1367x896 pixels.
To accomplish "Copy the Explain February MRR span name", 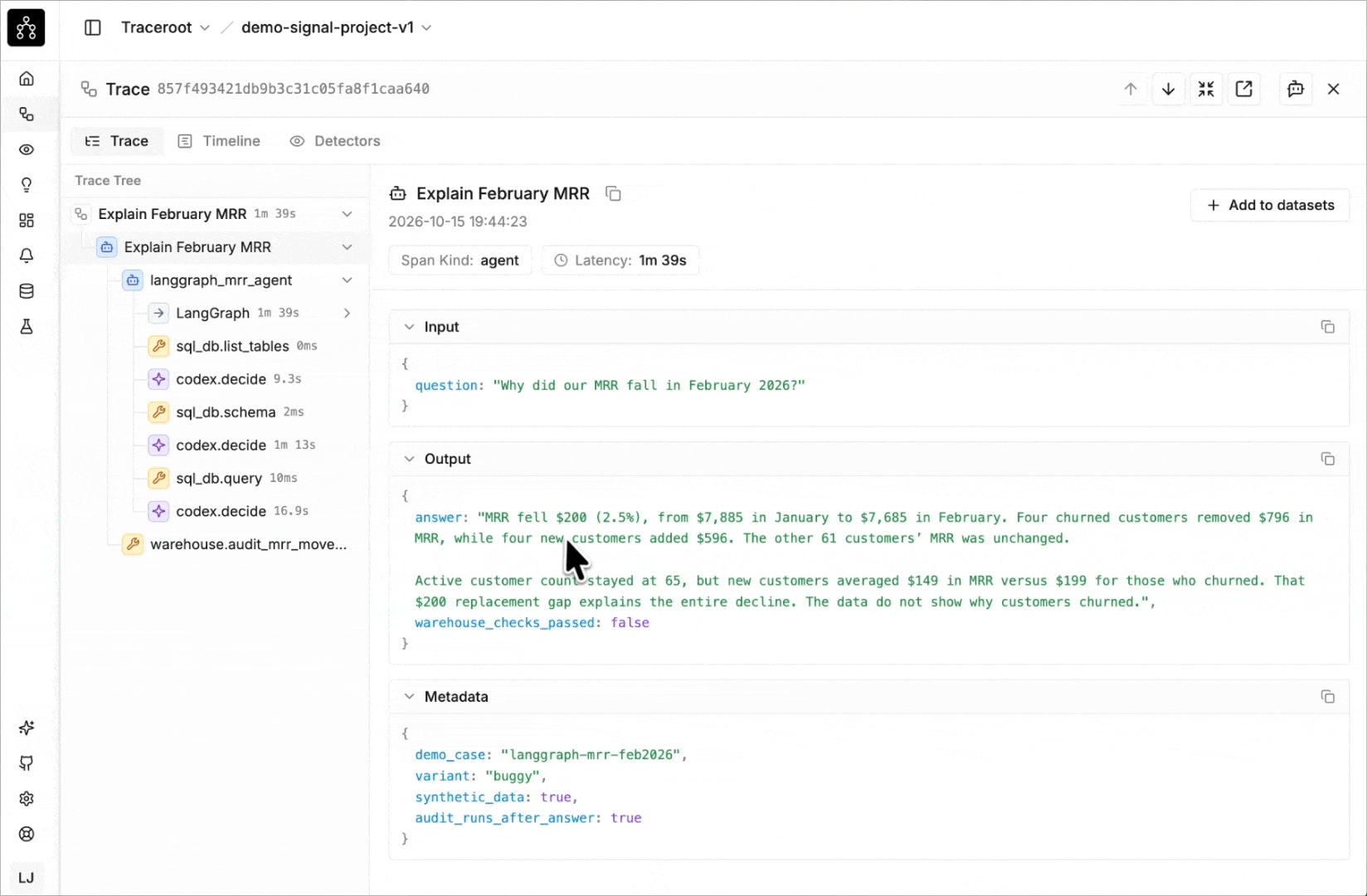I will coord(613,193).
